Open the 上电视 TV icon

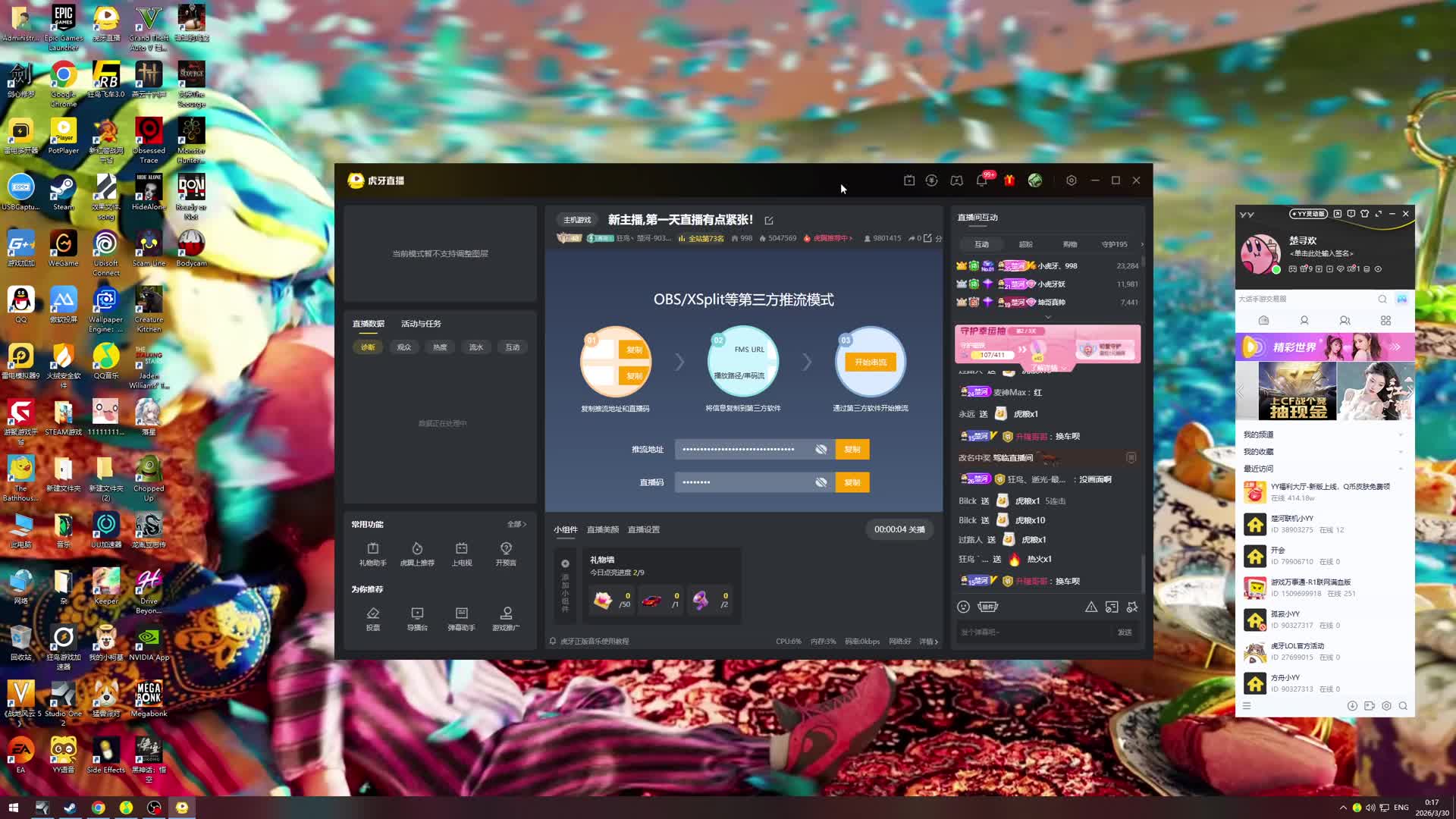[461, 553]
